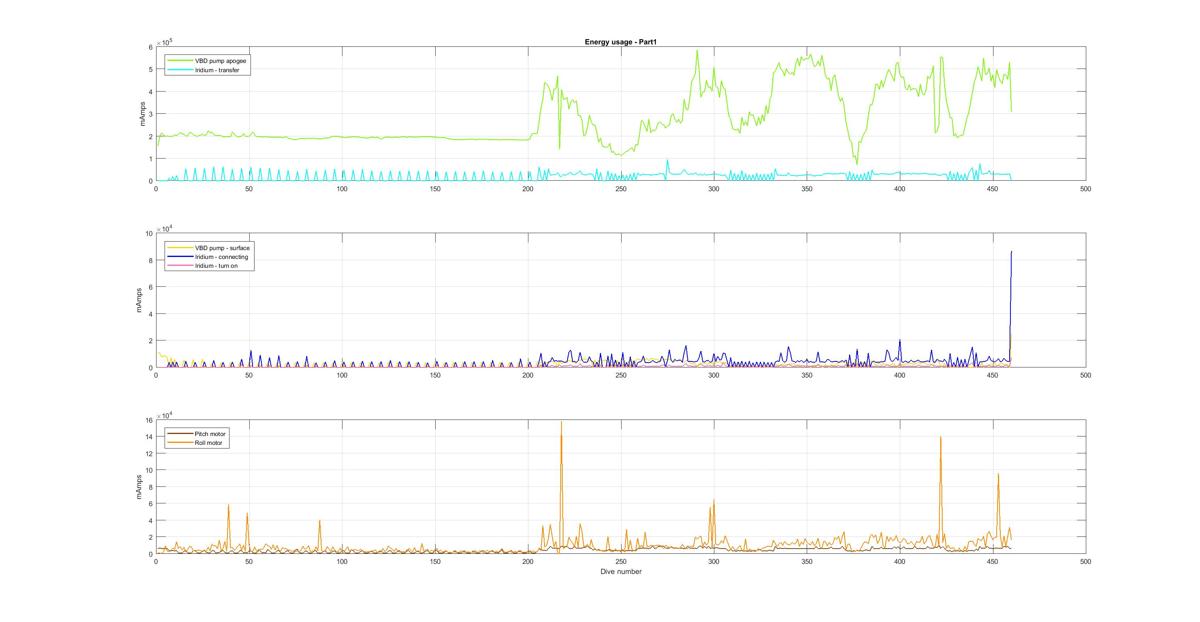This screenshot has height=622, width=1200.
Task: Click the "mAmps" y-axis label of the bottom plot
Action: point(140,487)
